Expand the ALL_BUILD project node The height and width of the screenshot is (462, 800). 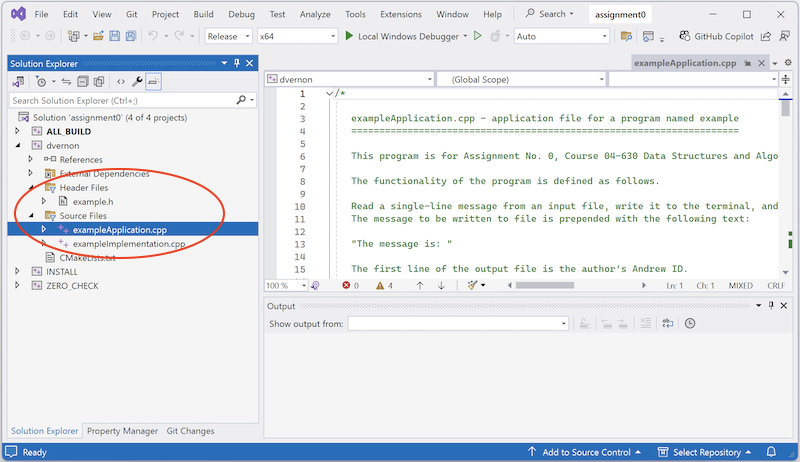pos(18,131)
